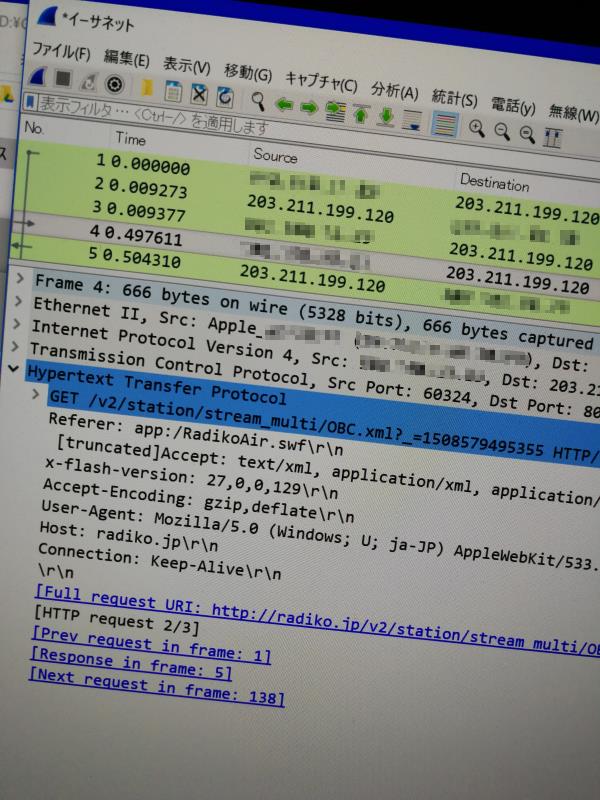Select the Connection: Keep-Alive line
This screenshot has height=800, width=600.
tap(159, 561)
